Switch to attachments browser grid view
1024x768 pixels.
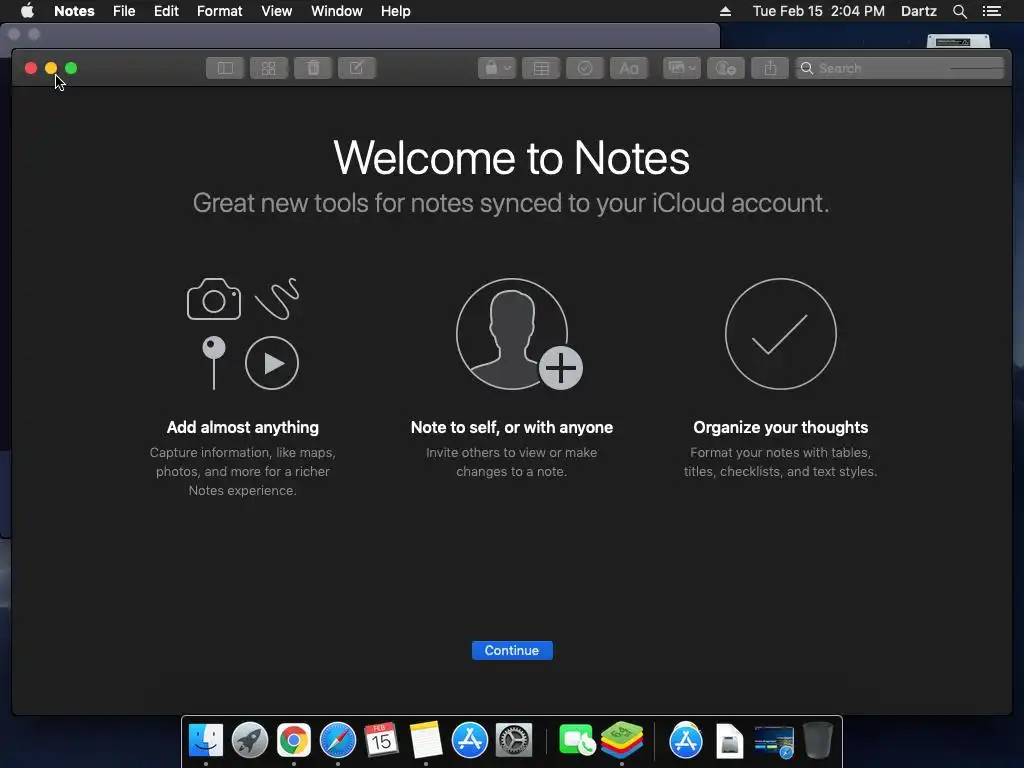point(269,69)
